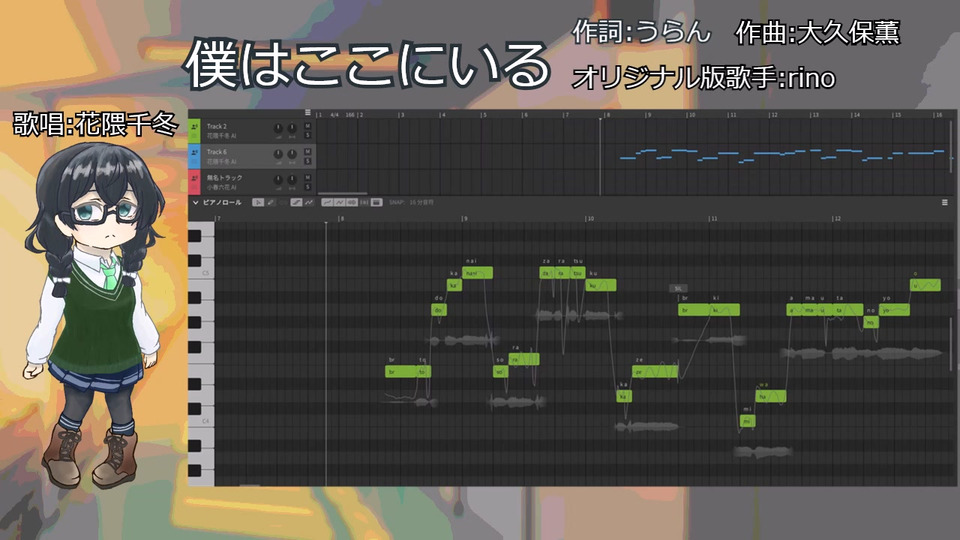Screen dimensions: 960x540
Task: Select the long "ze" note
Action: point(655,372)
